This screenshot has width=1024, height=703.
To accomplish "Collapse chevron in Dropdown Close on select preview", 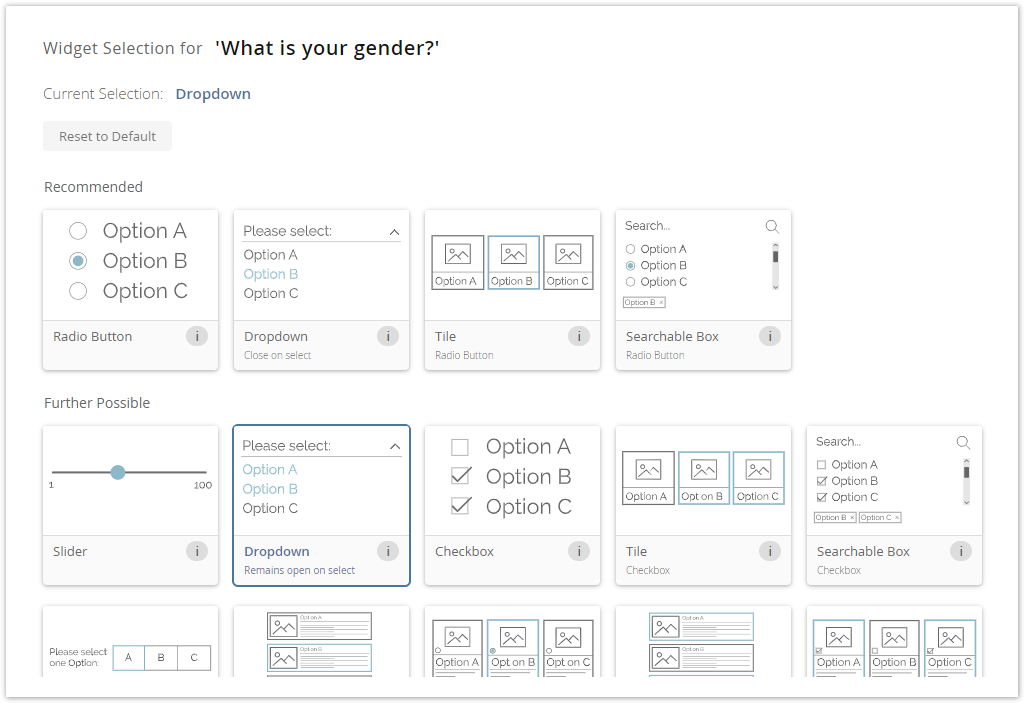I will (394, 232).
